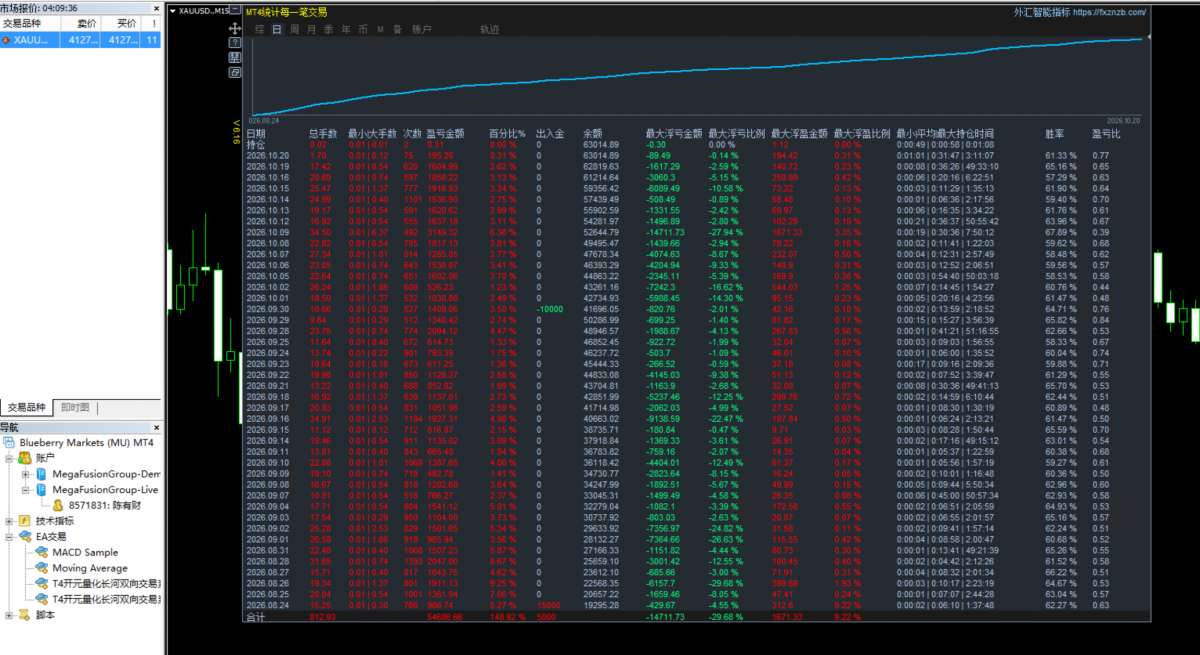Click the MegaFusionGroup-Live server icon

click(x=42, y=490)
